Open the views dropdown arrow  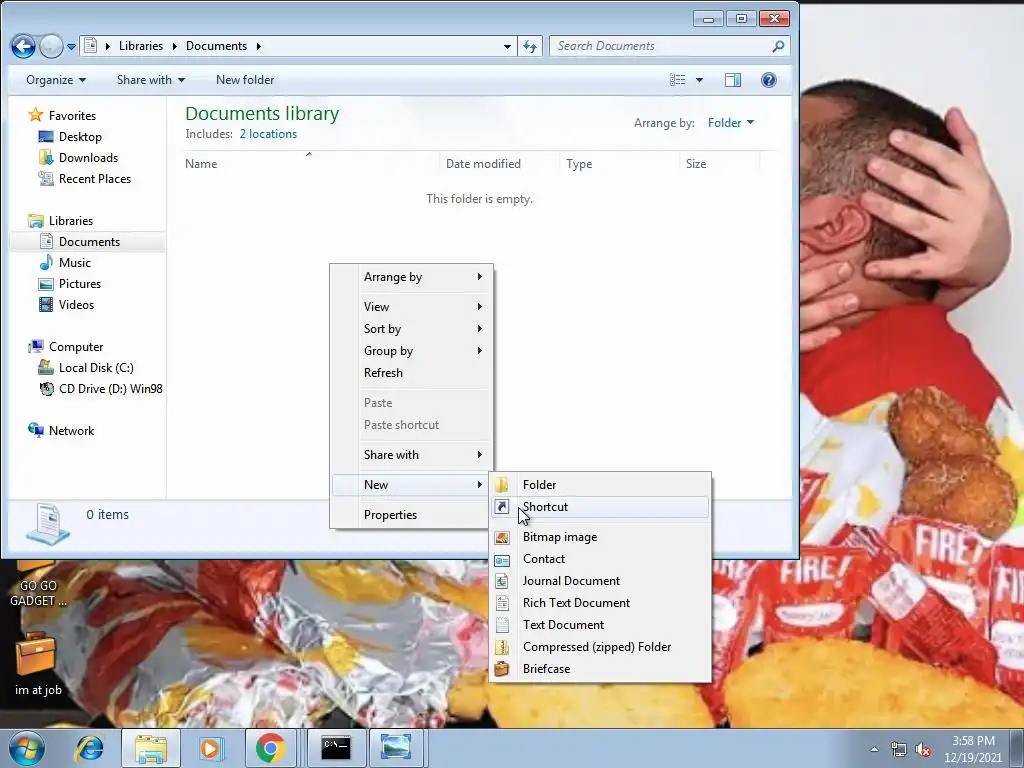coord(699,80)
